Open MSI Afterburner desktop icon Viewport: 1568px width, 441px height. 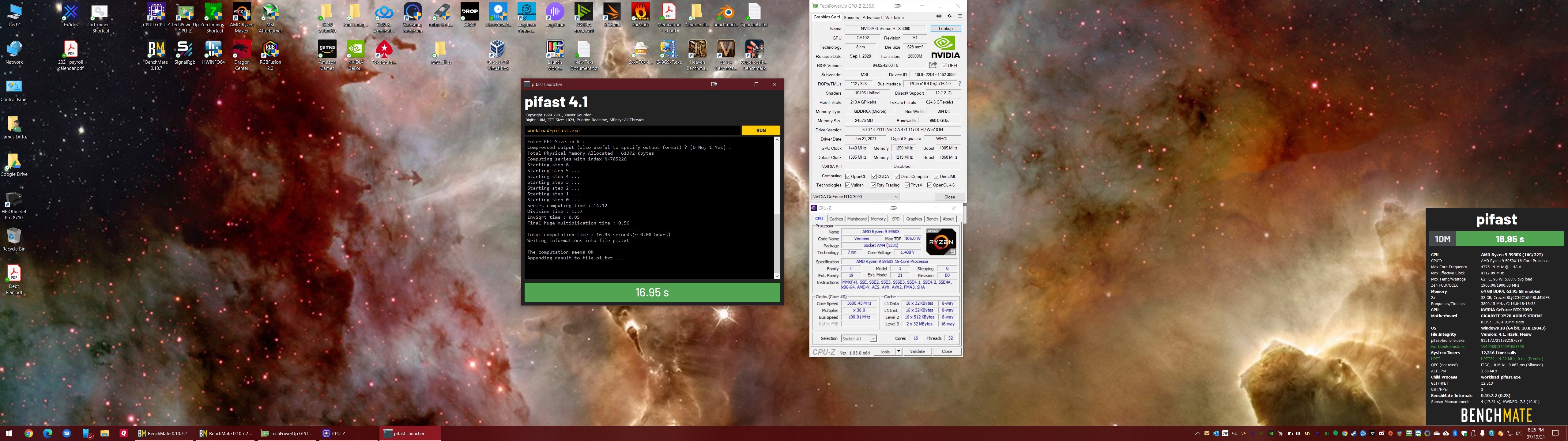(x=270, y=18)
